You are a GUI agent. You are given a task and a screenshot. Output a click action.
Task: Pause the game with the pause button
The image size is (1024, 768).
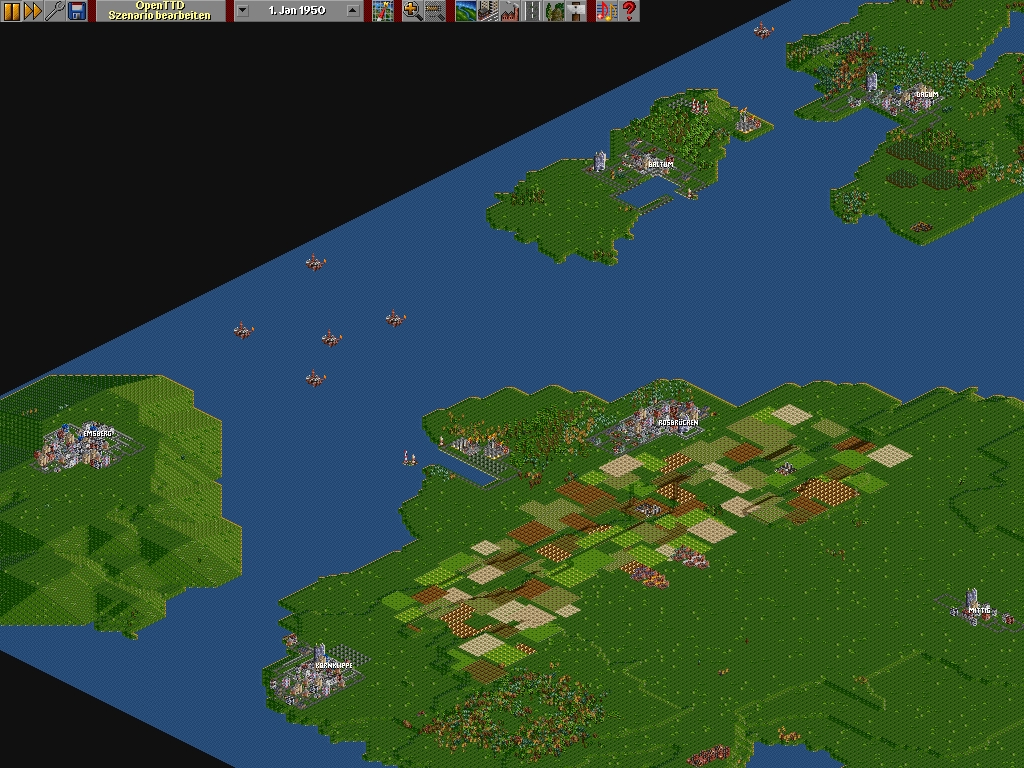point(11,11)
